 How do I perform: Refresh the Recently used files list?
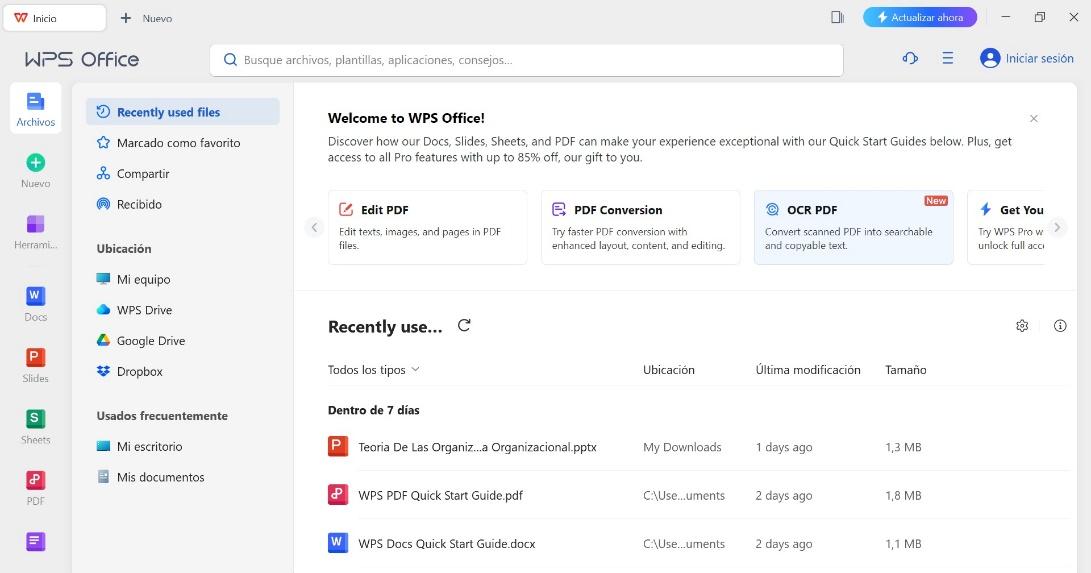click(464, 325)
